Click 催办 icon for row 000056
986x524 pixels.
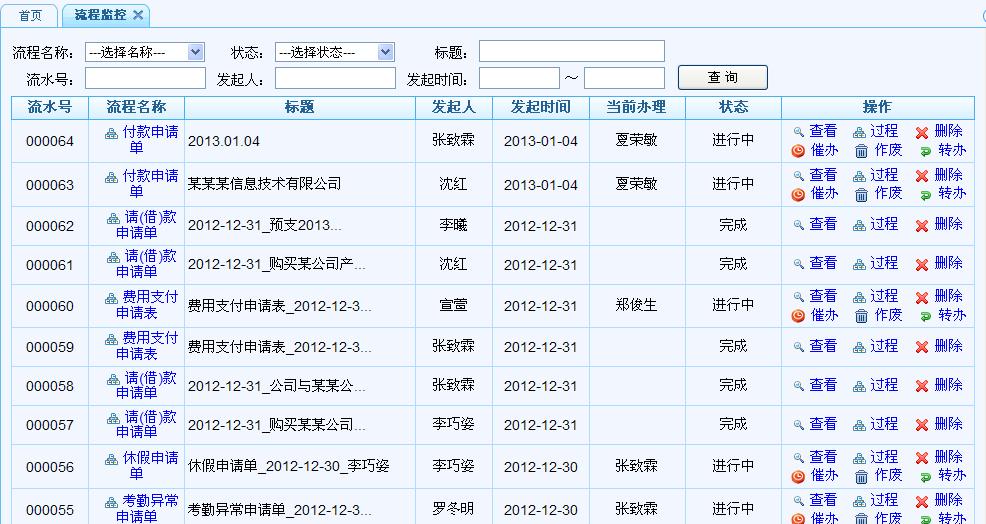(x=798, y=476)
